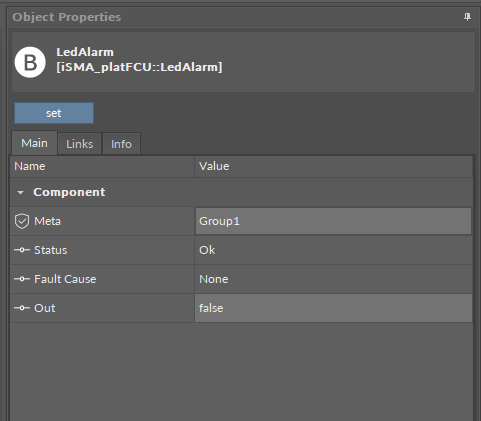Click the set button

pyautogui.click(x=54, y=113)
